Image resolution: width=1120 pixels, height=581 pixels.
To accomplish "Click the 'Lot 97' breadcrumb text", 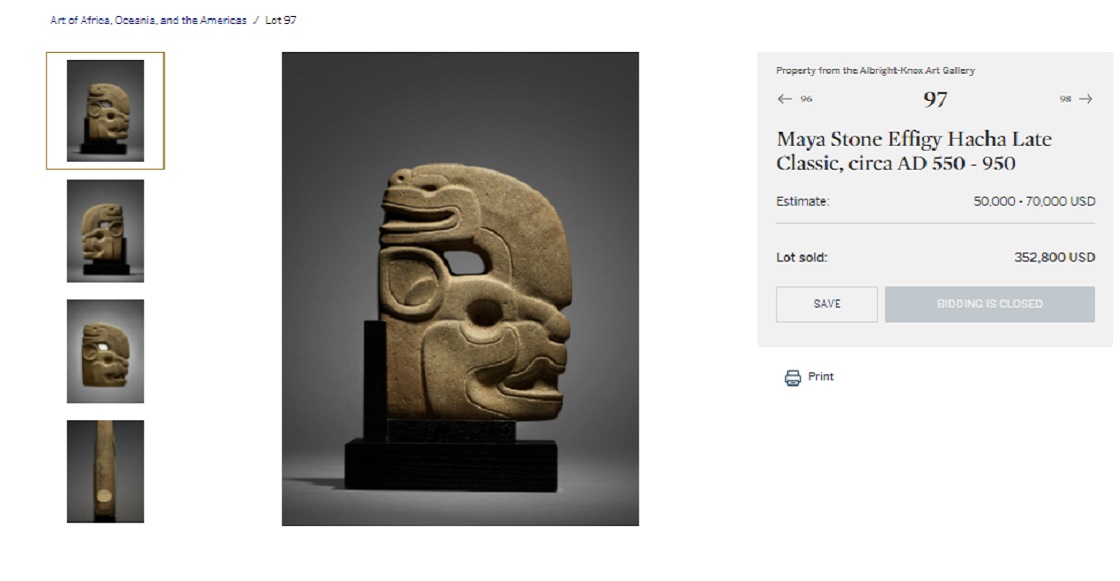I will click(281, 20).
